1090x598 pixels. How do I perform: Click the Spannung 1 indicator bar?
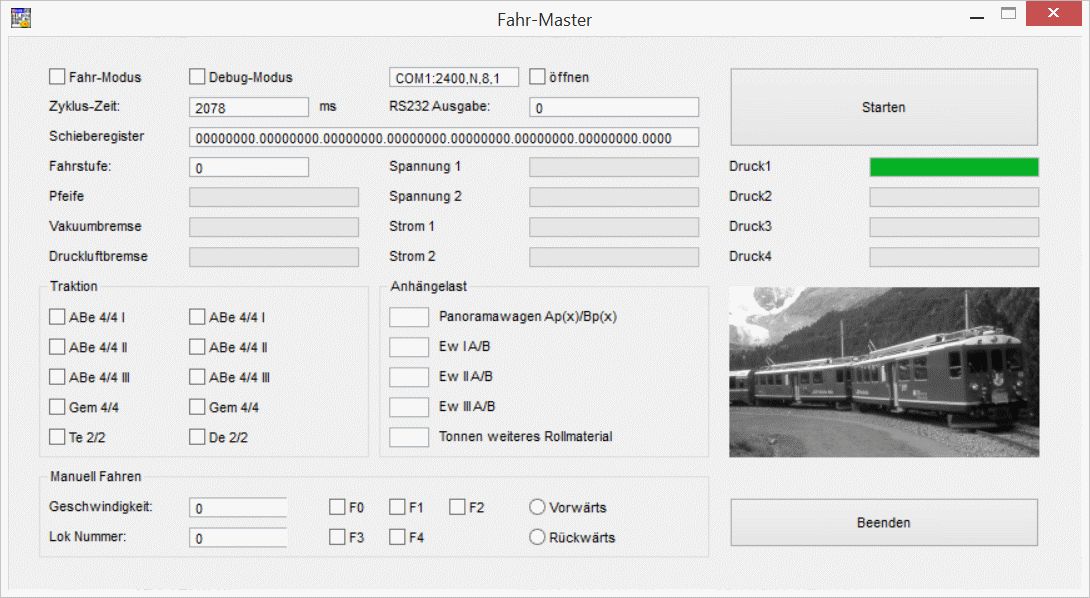coord(614,167)
